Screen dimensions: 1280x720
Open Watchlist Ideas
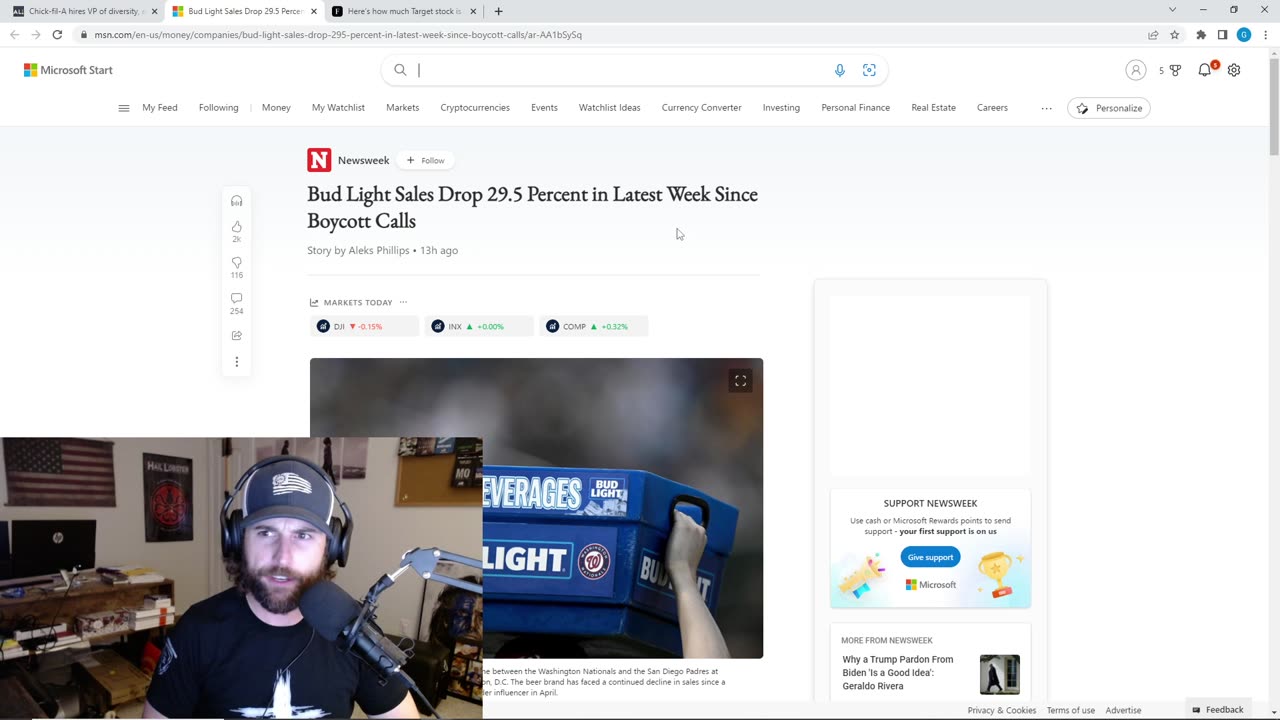point(609,108)
